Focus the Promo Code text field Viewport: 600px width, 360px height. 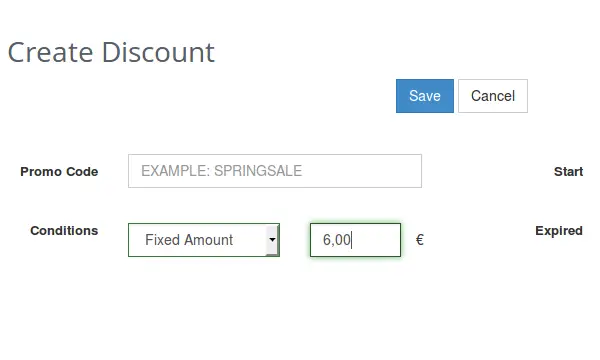pos(275,171)
